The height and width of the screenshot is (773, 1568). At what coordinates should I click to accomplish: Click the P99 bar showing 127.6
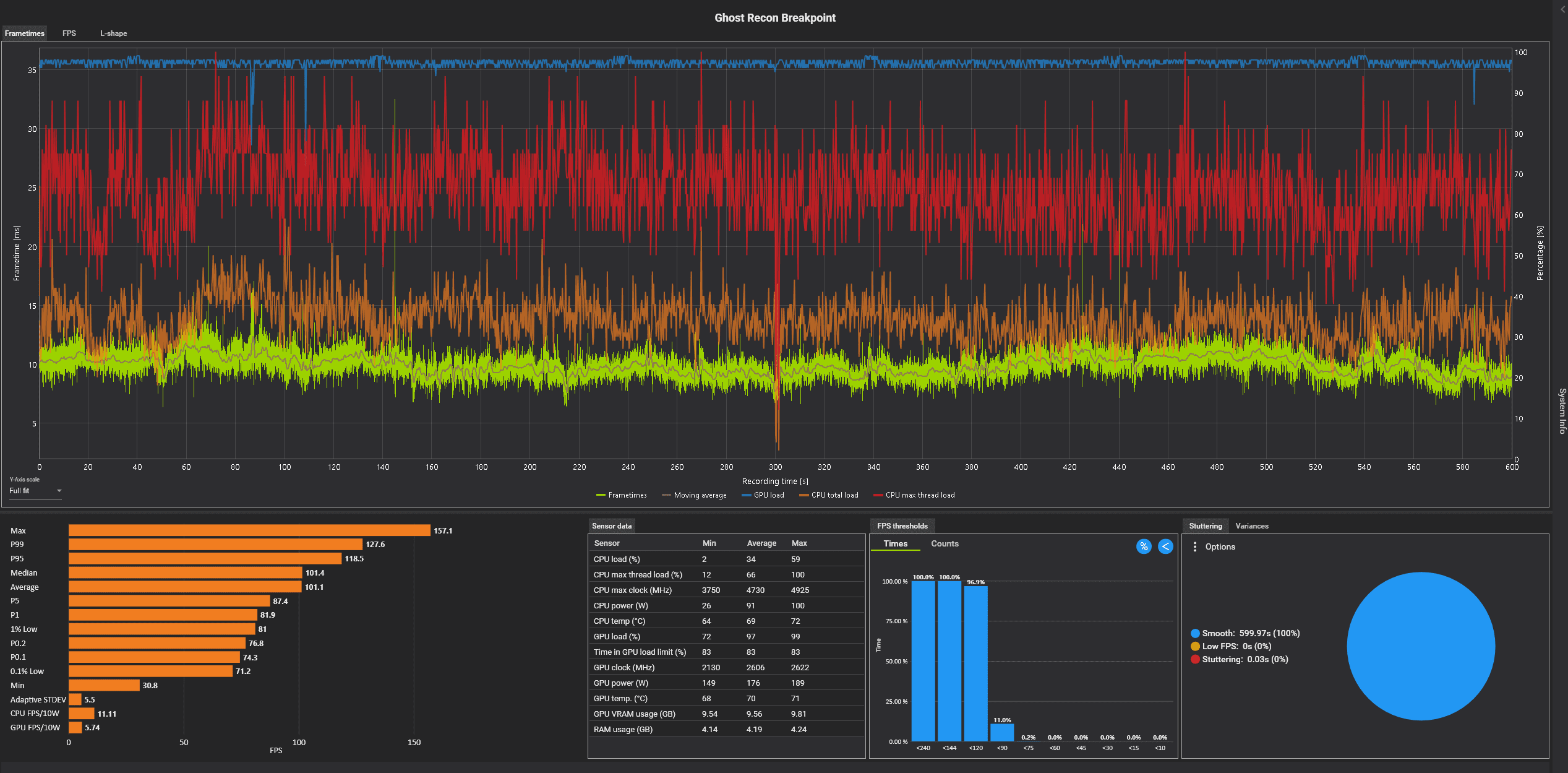215,545
